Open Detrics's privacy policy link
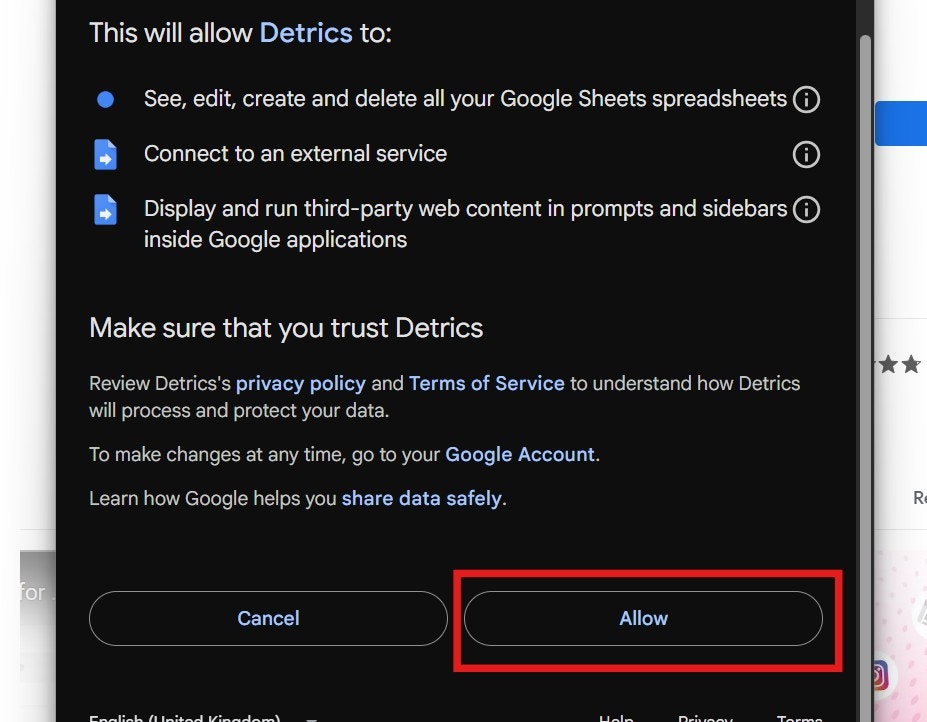 pos(300,383)
